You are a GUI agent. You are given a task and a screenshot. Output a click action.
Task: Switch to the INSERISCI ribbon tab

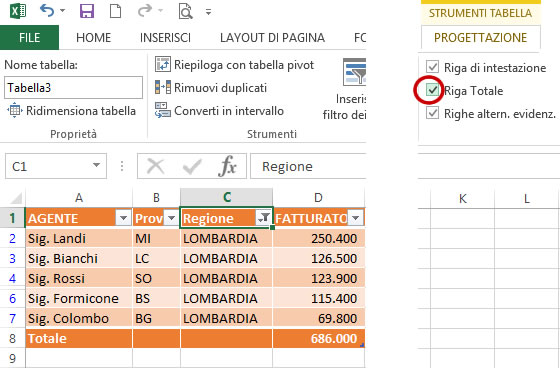[x=165, y=38]
